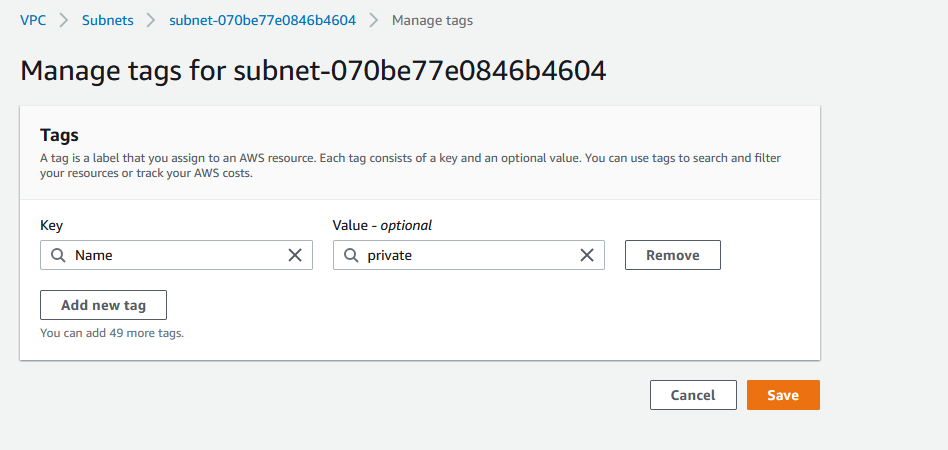Click the search magnifier in Value field
This screenshot has width=948, height=450.
click(351, 255)
